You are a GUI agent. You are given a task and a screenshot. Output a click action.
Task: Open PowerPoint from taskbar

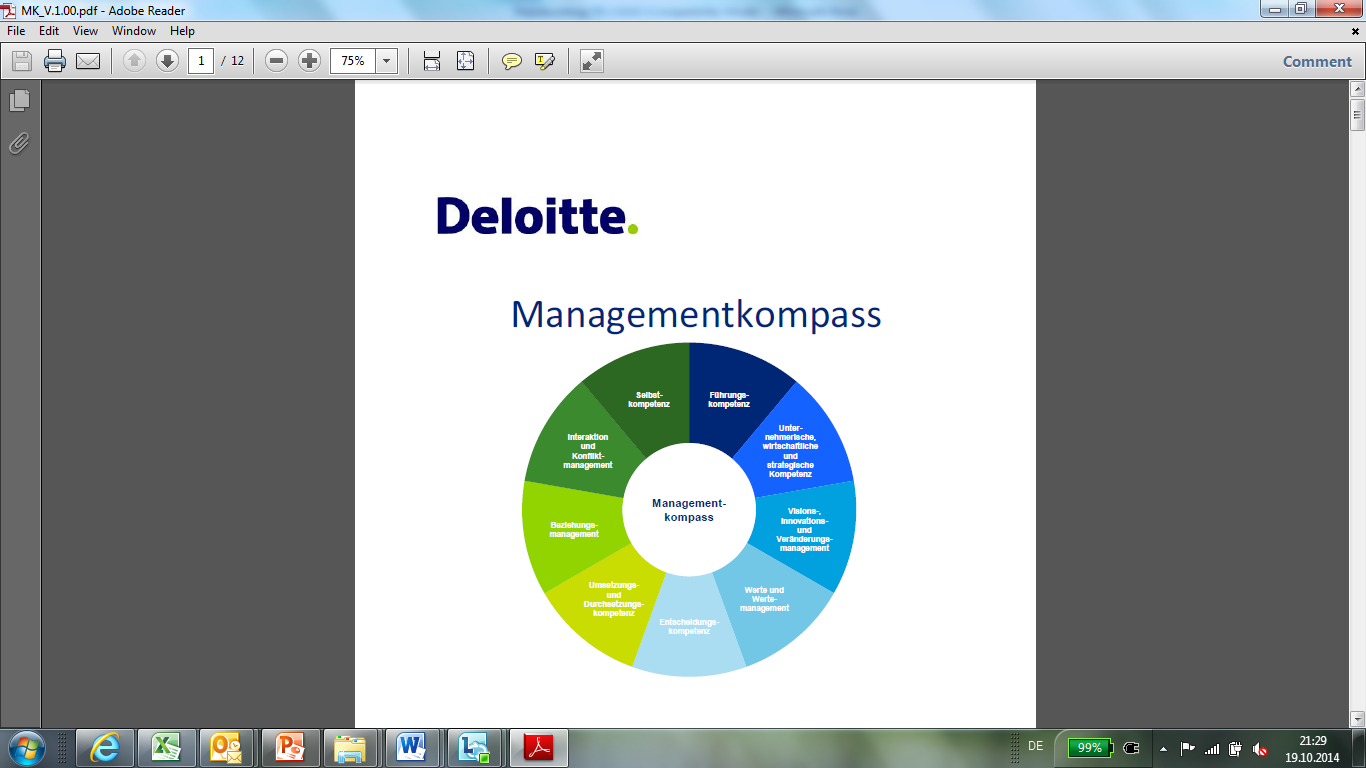[x=289, y=747]
